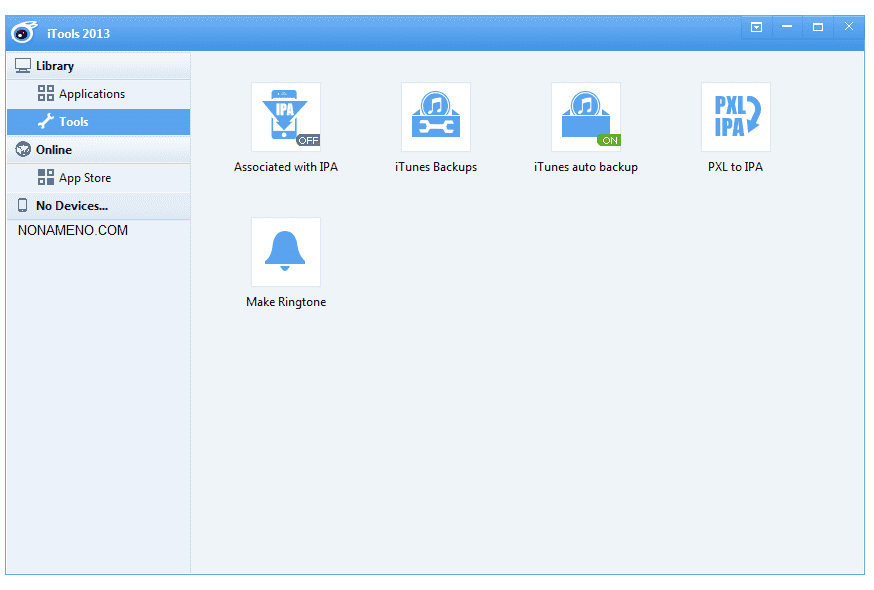Launch the iTunes Backups wrench-folder icon
The height and width of the screenshot is (590, 874).
click(x=435, y=116)
